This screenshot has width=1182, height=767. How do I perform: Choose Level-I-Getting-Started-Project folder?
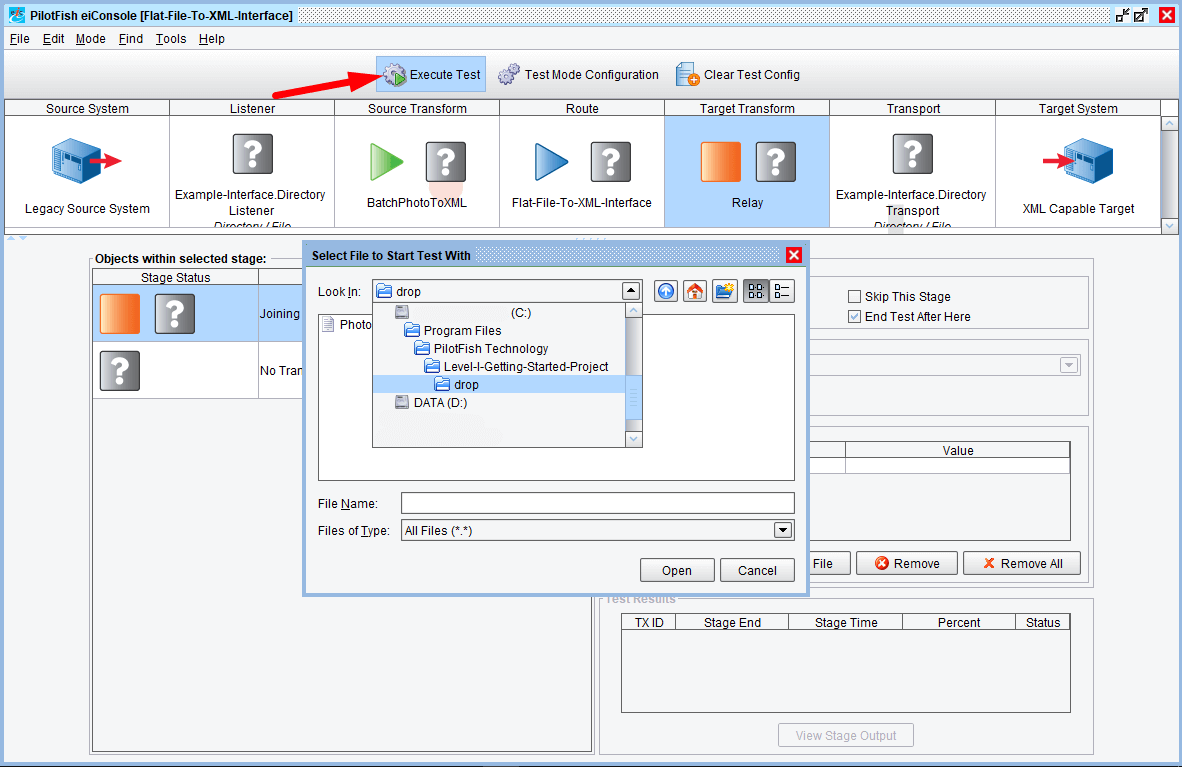(499, 367)
